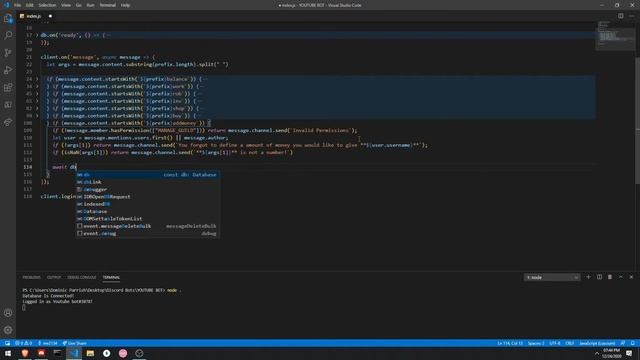640x360 pixels.
Task: Choose 'event.messageDeleteBulk' suggestion
Action: point(147,226)
